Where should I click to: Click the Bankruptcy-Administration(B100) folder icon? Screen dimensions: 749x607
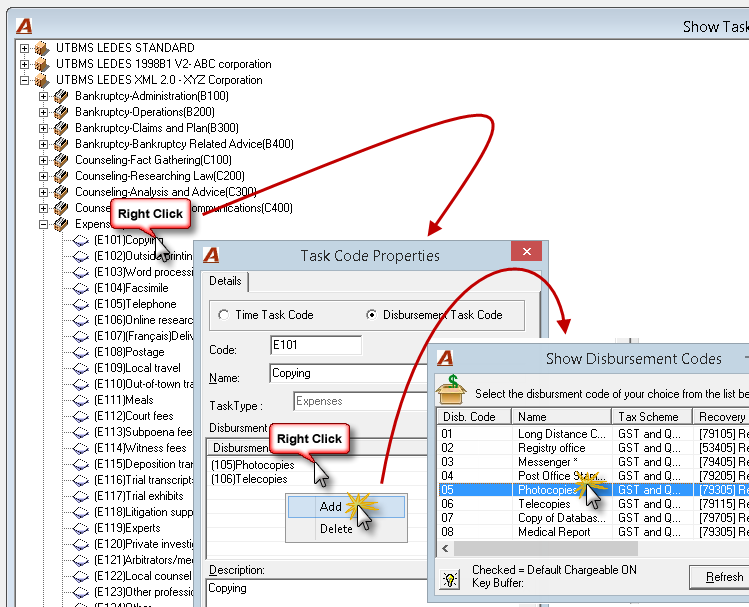pyautogui.click(x=61, y=96)
